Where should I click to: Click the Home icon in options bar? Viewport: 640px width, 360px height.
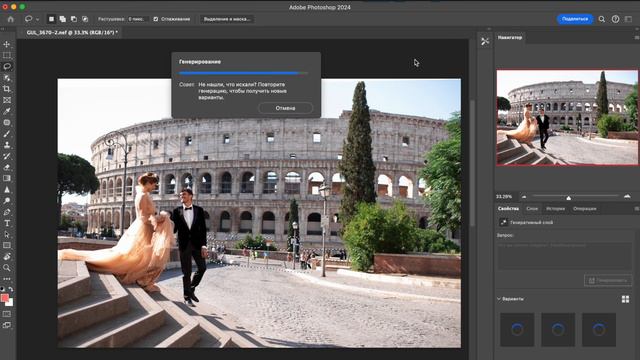11,19
